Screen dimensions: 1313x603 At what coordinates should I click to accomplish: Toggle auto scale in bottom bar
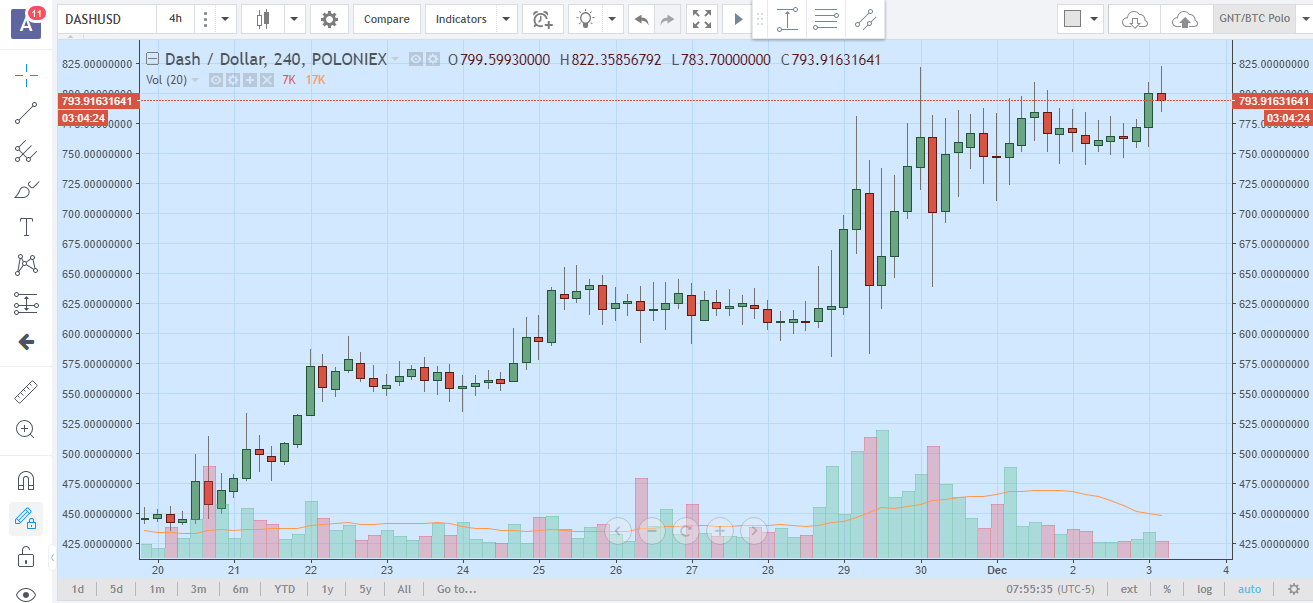pos(1249,589)
